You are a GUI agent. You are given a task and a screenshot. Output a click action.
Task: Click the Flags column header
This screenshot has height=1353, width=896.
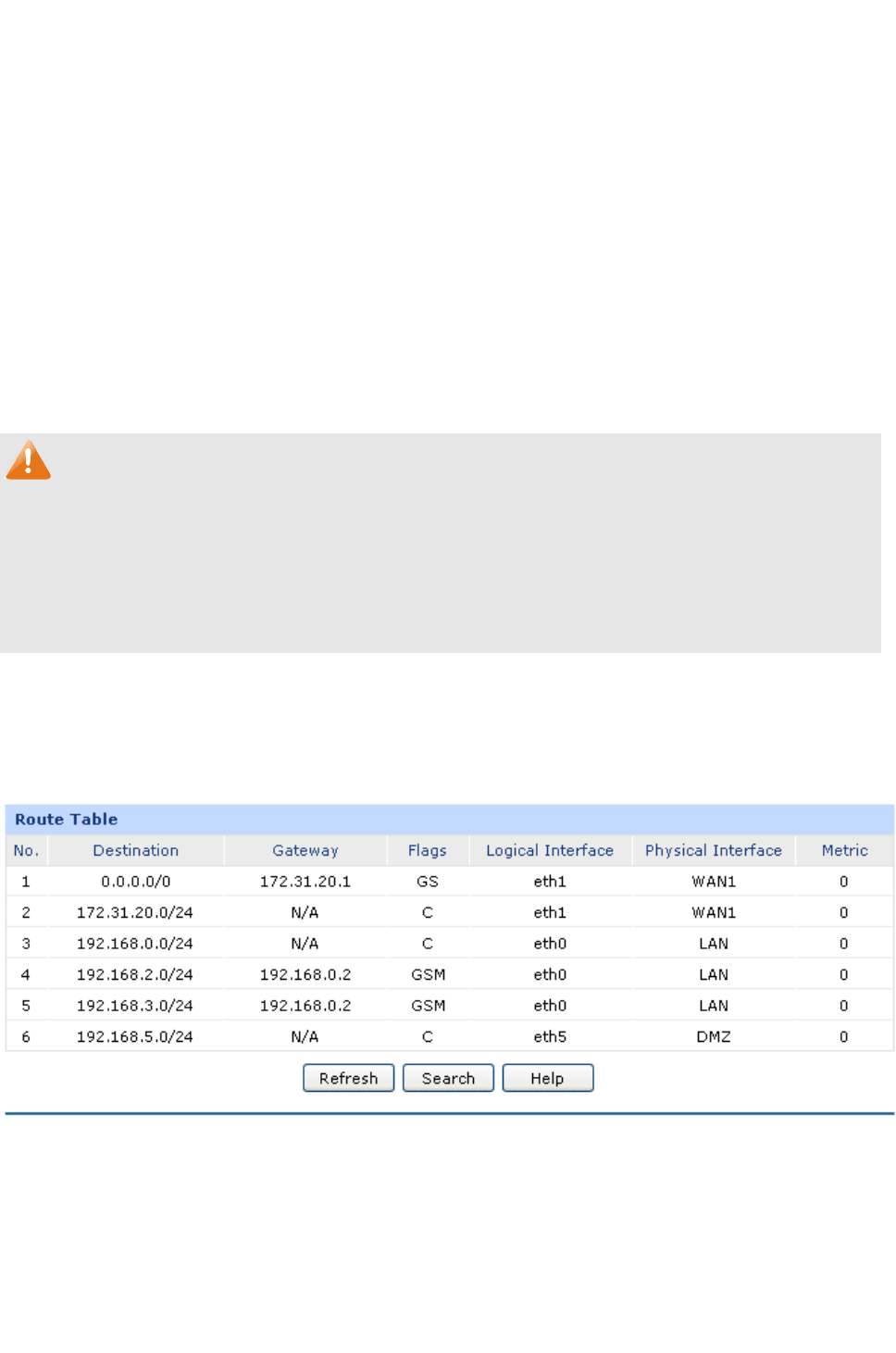428,850
